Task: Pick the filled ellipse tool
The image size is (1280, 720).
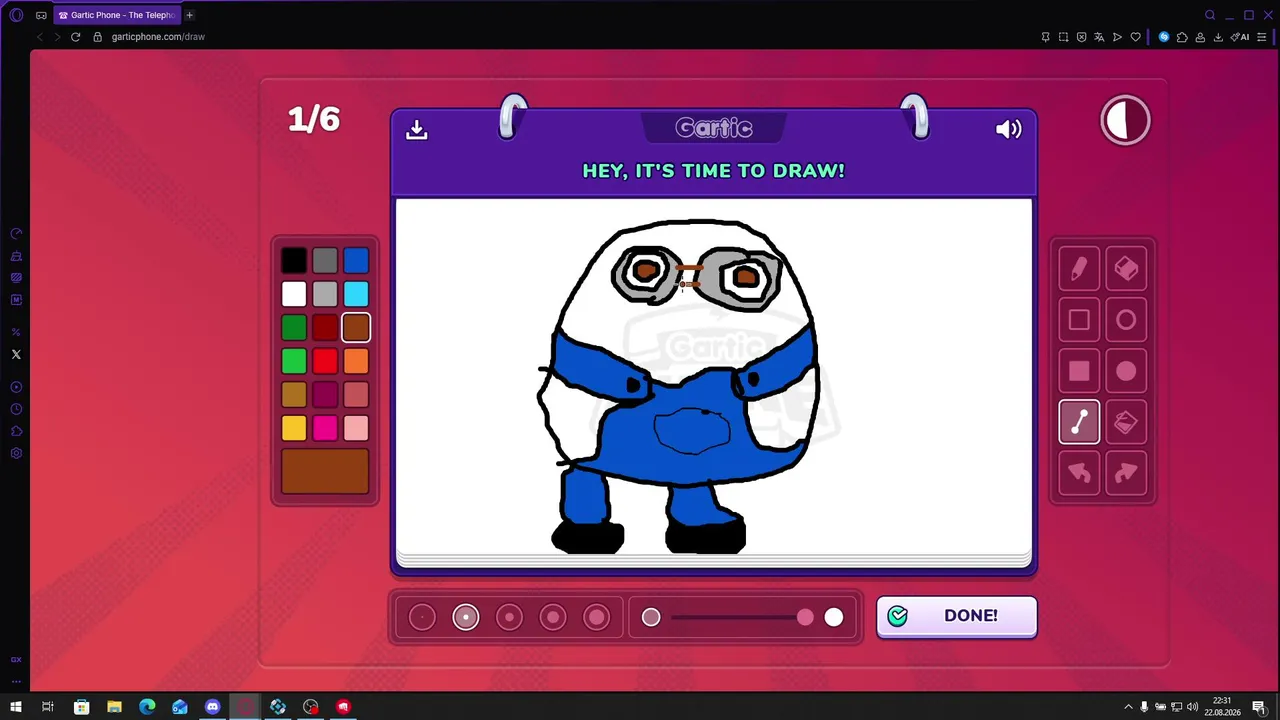Action: (x=1126, y=371)
